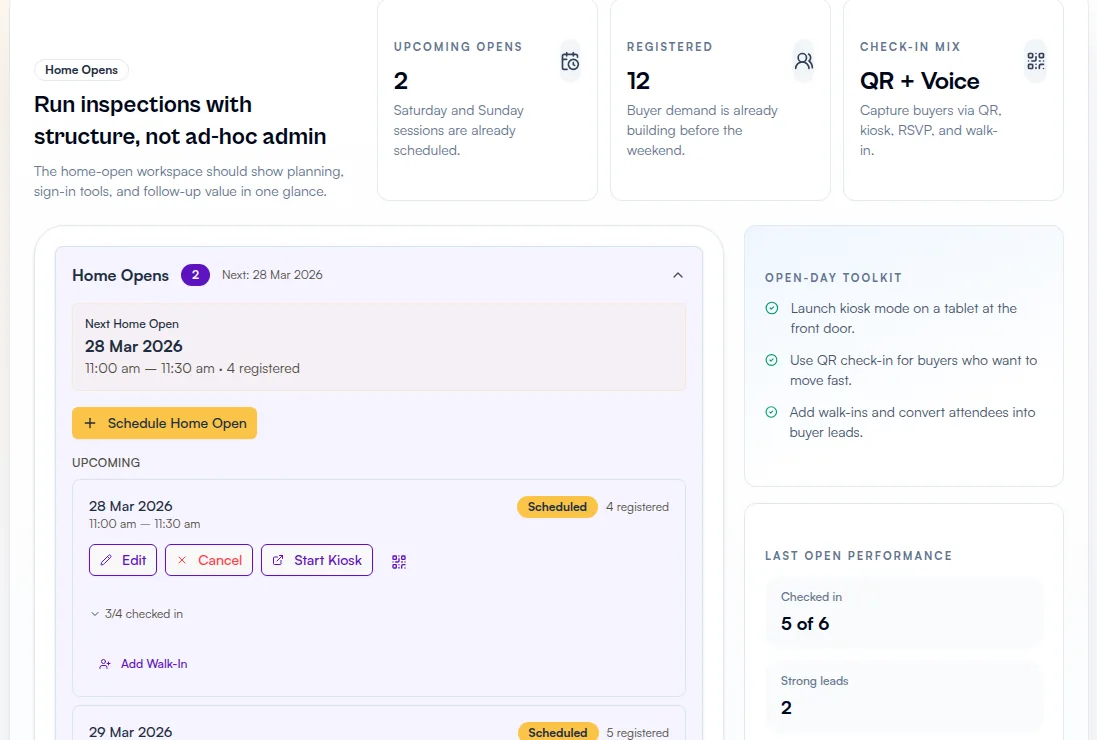Start Kiosk for the 28 Mar open
The image size is (1097, 740).
click(317, 560)
